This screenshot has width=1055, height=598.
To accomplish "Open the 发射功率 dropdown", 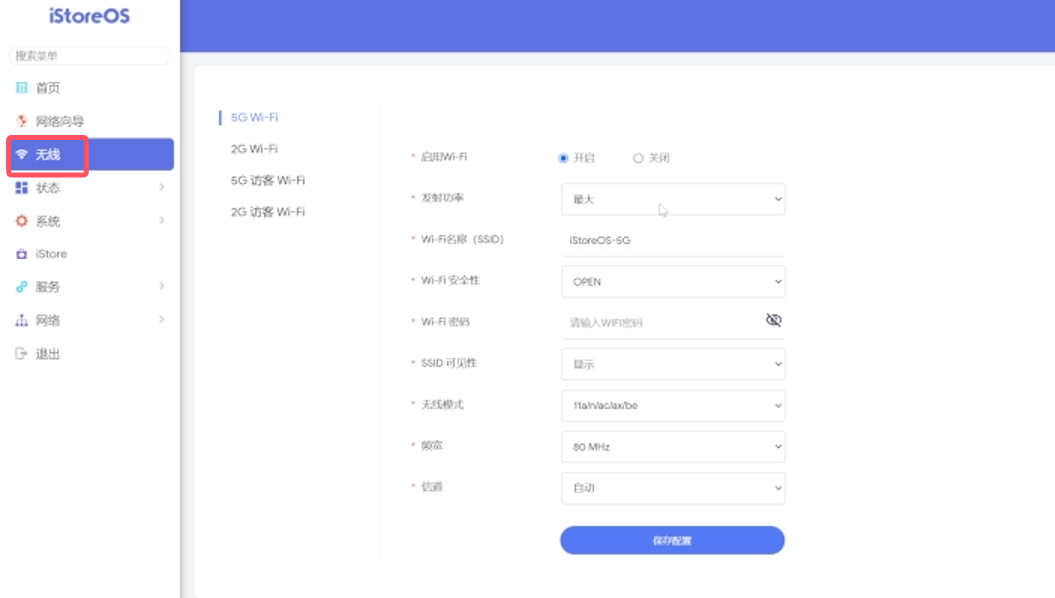I will pyautogui.click(x=672, y=199).
